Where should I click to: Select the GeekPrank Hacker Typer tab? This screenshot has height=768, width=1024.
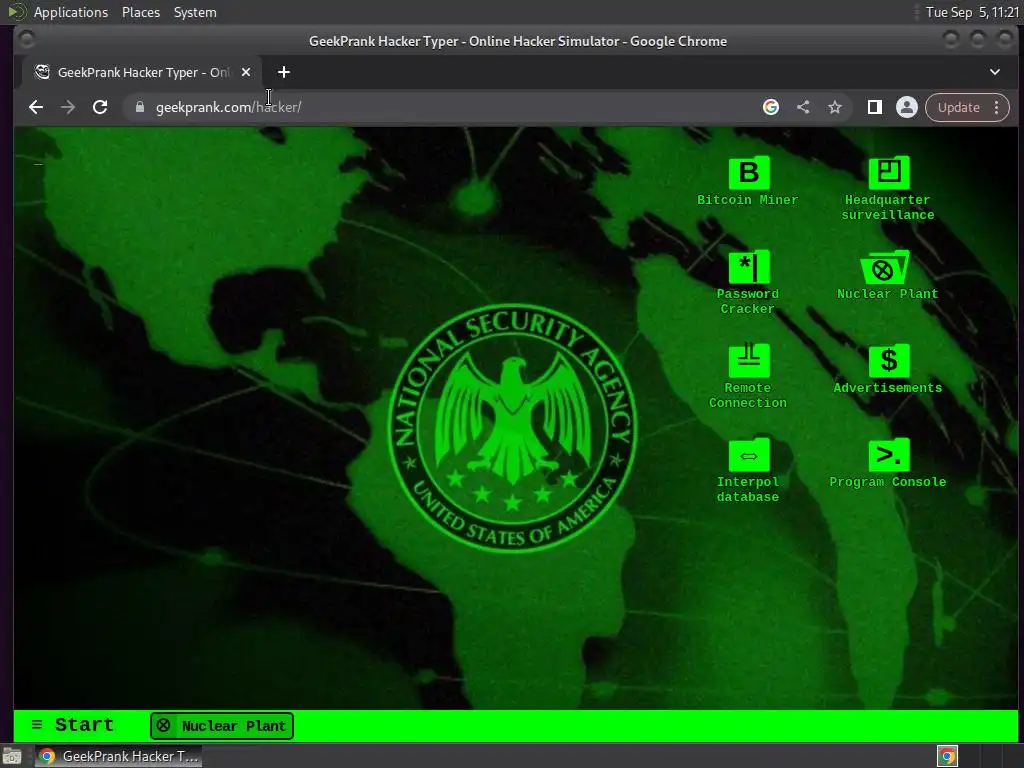[142, 72]
